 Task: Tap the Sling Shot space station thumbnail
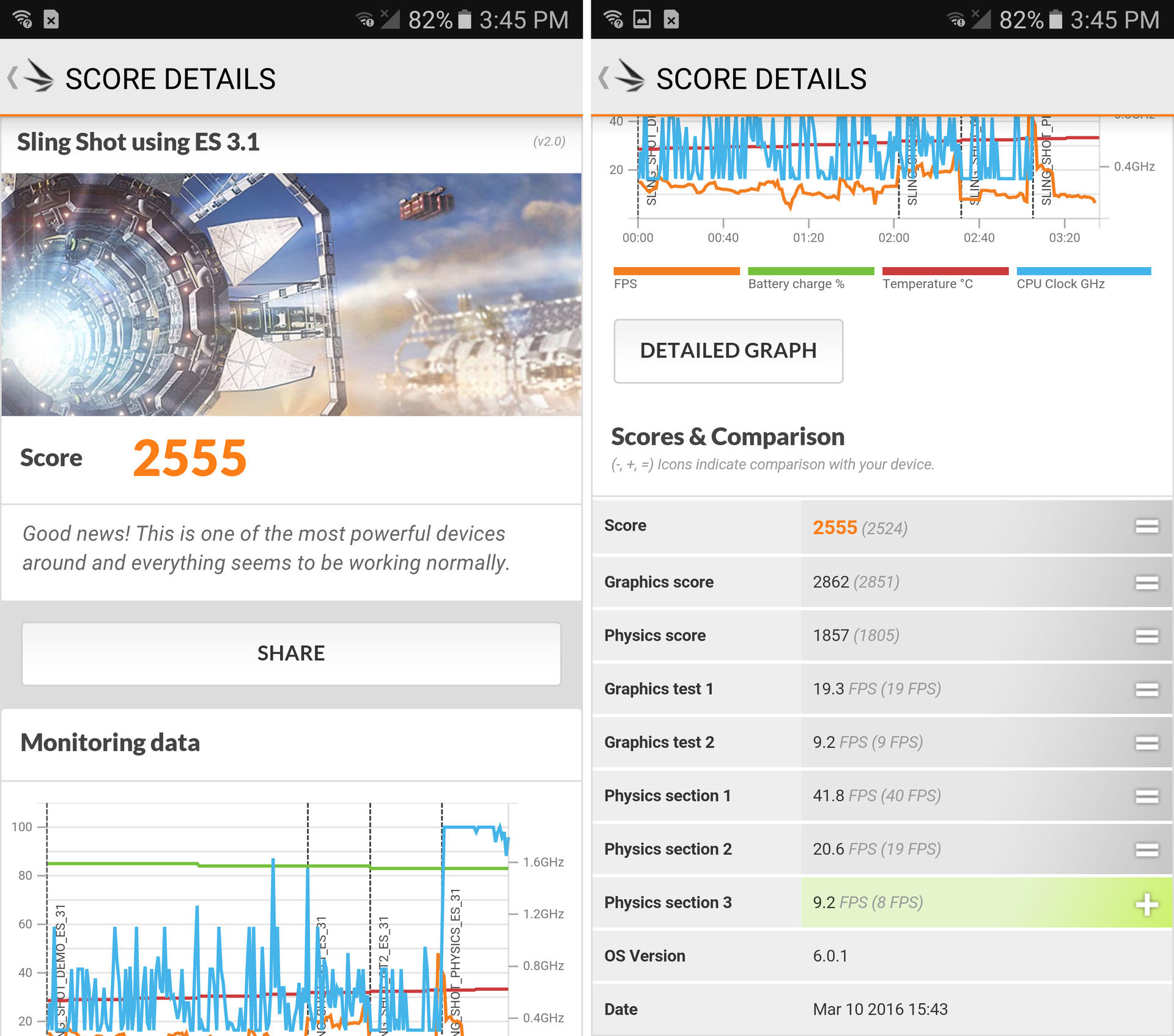click(x=291, y=294)
